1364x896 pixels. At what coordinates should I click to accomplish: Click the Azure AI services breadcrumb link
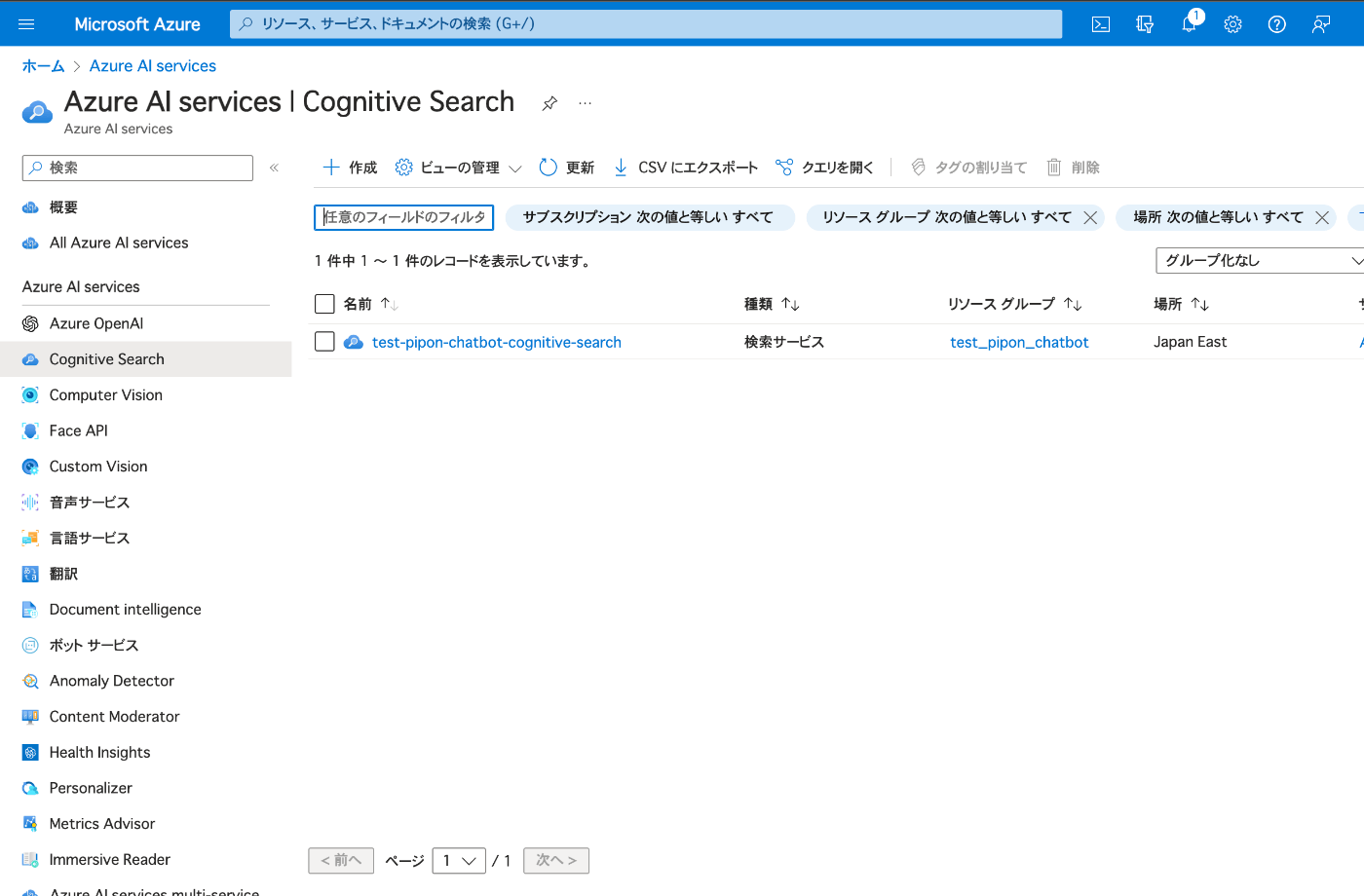point(153,66)
